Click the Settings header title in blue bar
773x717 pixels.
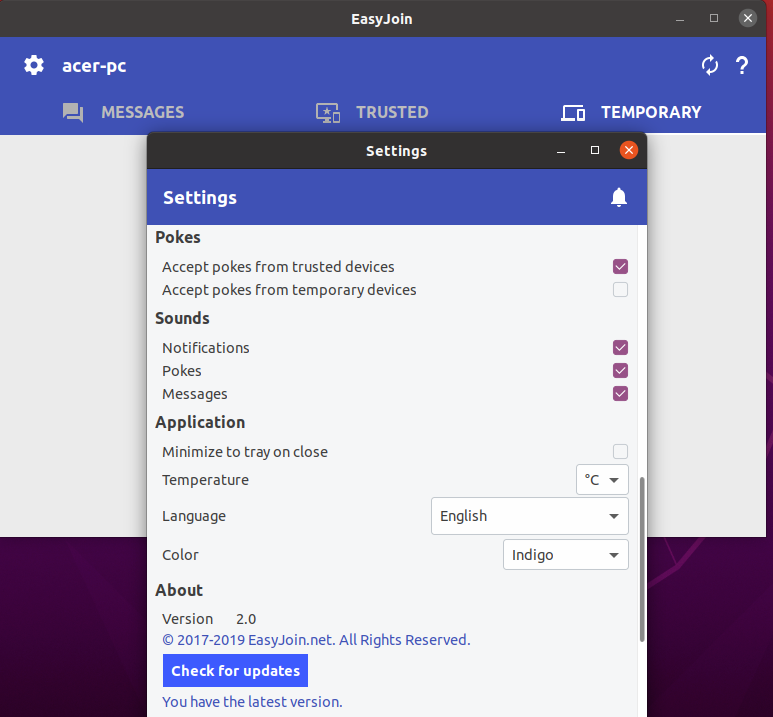[200, 198]
